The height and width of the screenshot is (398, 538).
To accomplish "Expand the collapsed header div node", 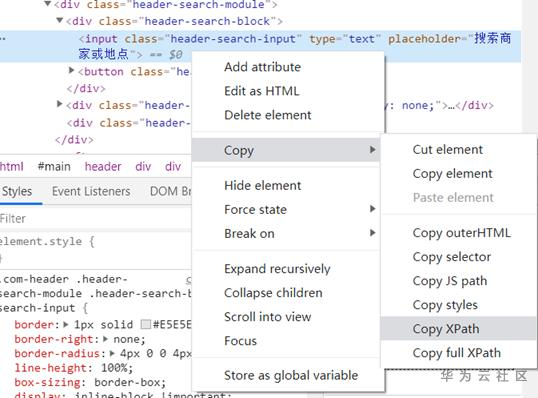I will [x=60, y=104].
